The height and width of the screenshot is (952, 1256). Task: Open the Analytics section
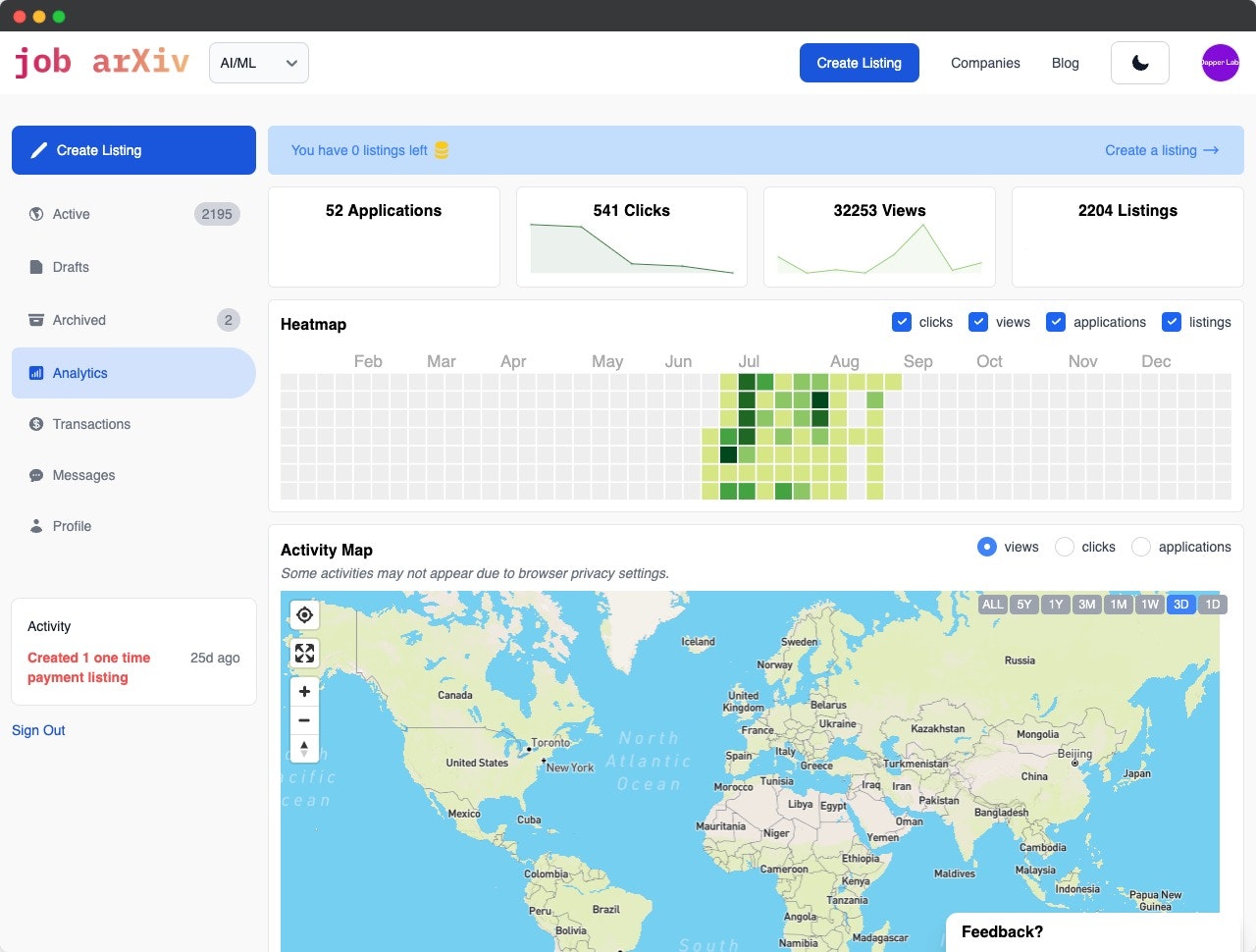133,373
